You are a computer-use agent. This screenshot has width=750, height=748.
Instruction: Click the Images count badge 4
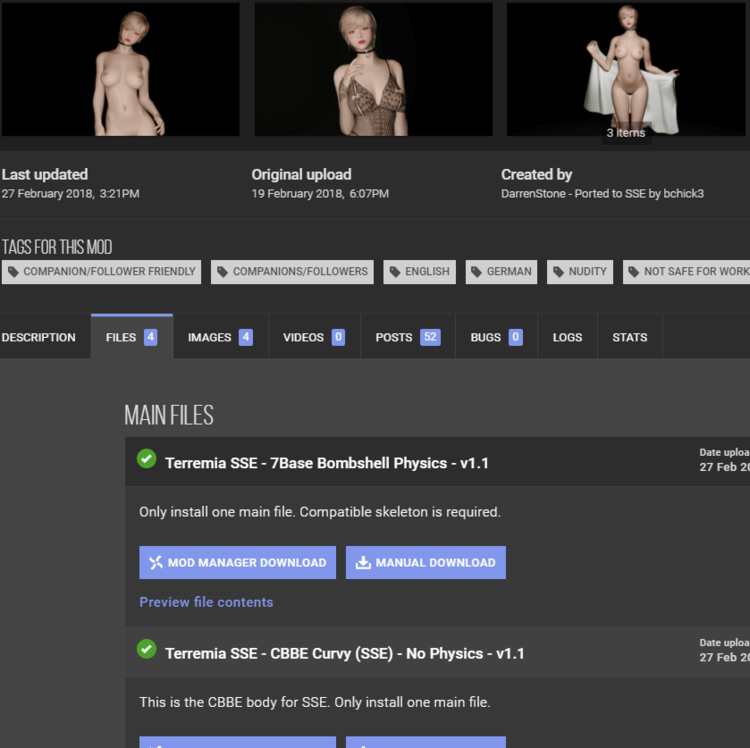pos(246,337)
